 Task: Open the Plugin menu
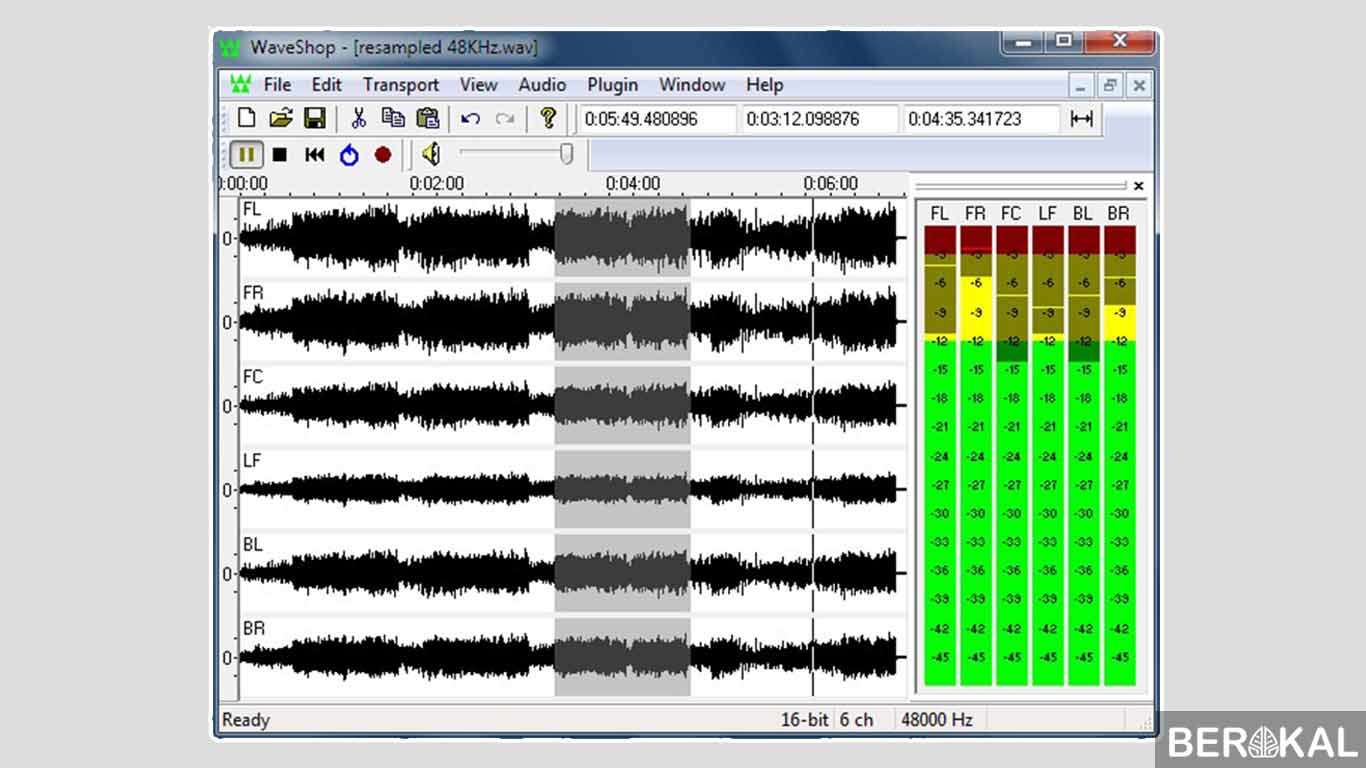[x=612, y=85]
